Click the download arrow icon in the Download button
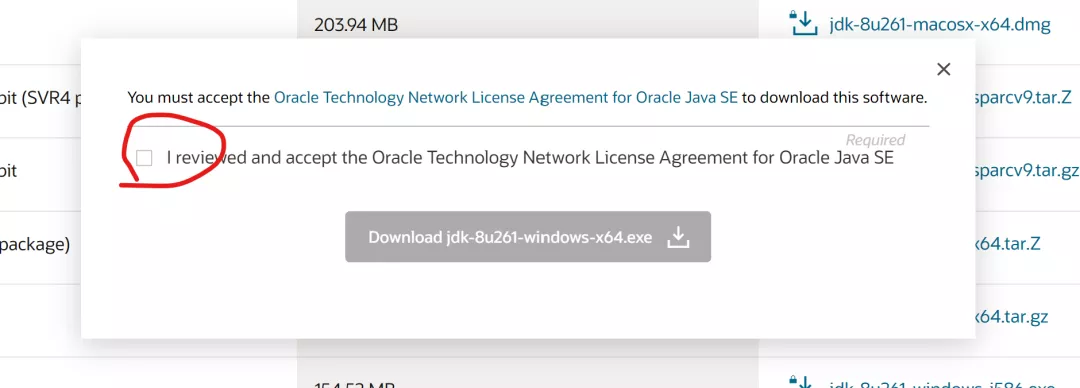The width and height of the screenshot is (1080, 388). 678,237
